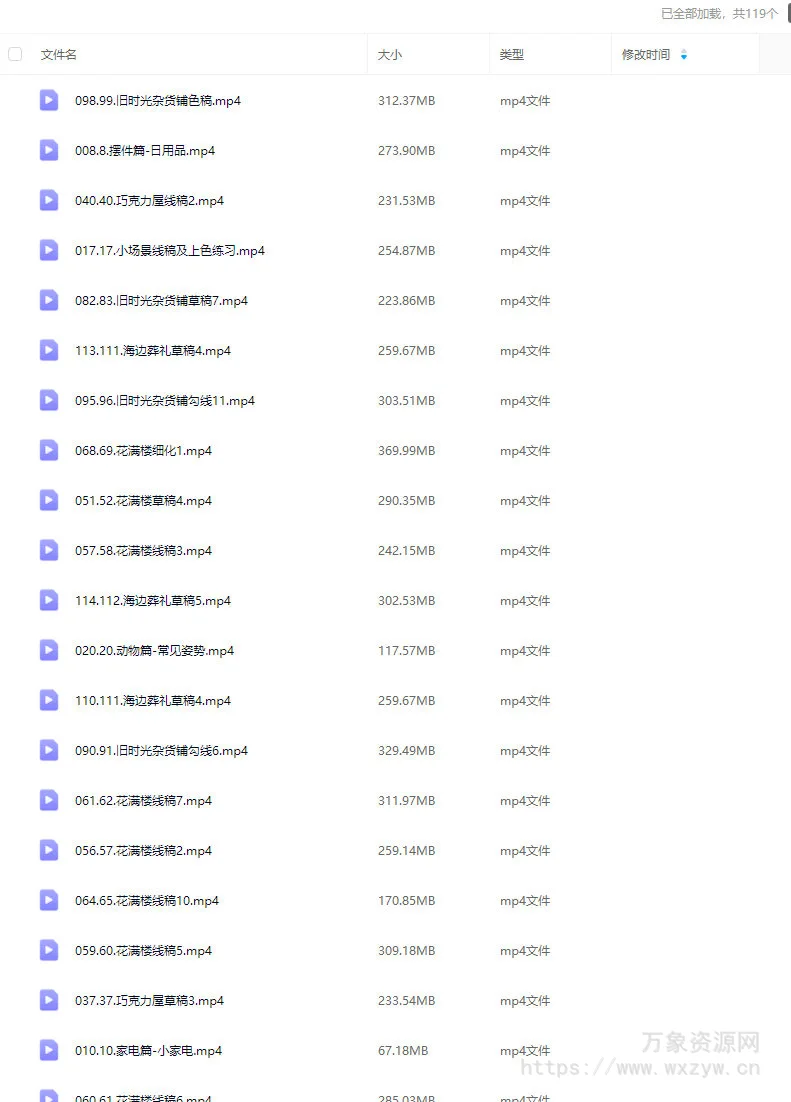Toggle sort arrow next to 修改时间
This screenshot has height=1102, width=791.
(x=683, y=55)
